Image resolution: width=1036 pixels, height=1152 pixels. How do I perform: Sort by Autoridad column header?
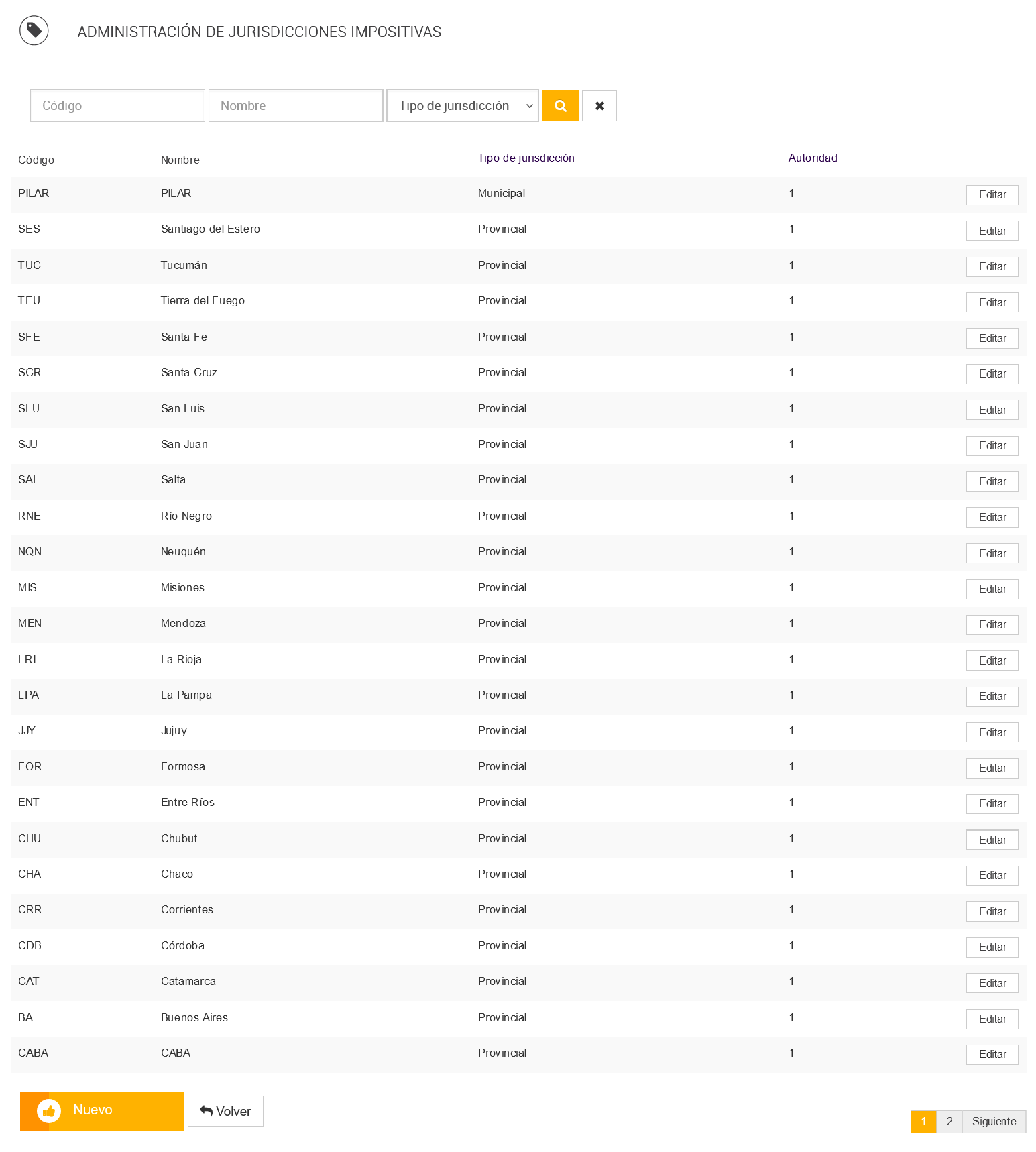pos(812,158)
